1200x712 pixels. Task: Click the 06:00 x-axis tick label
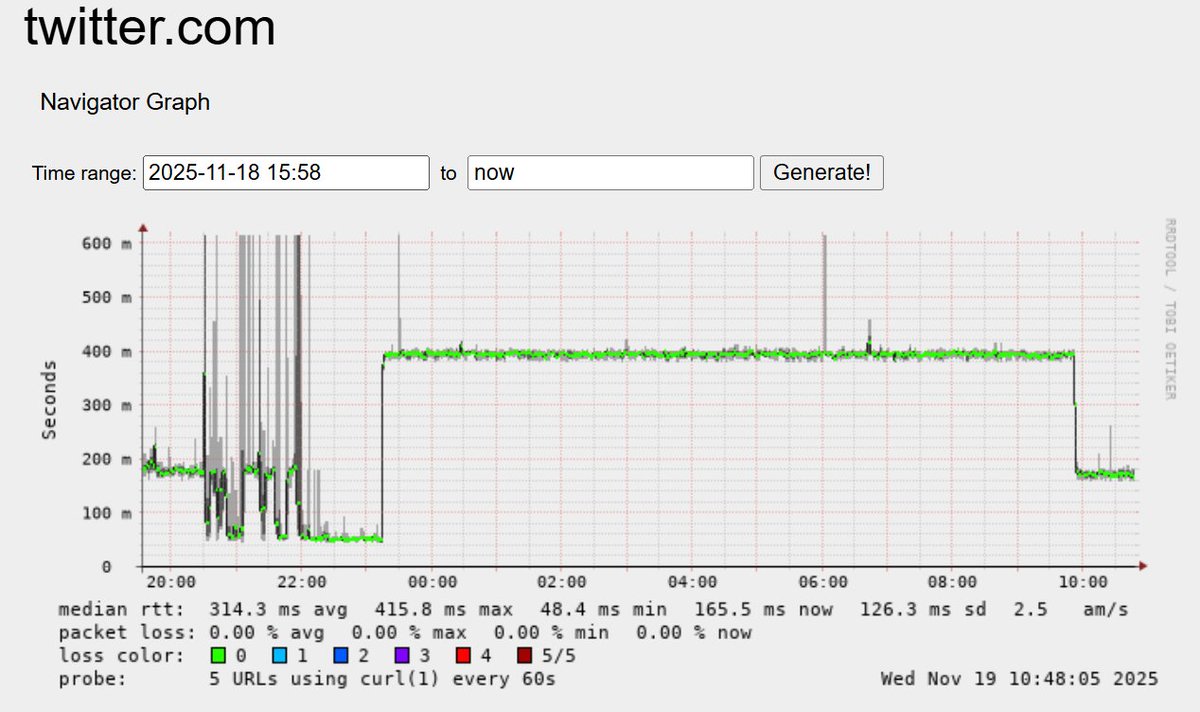[822, 581]
